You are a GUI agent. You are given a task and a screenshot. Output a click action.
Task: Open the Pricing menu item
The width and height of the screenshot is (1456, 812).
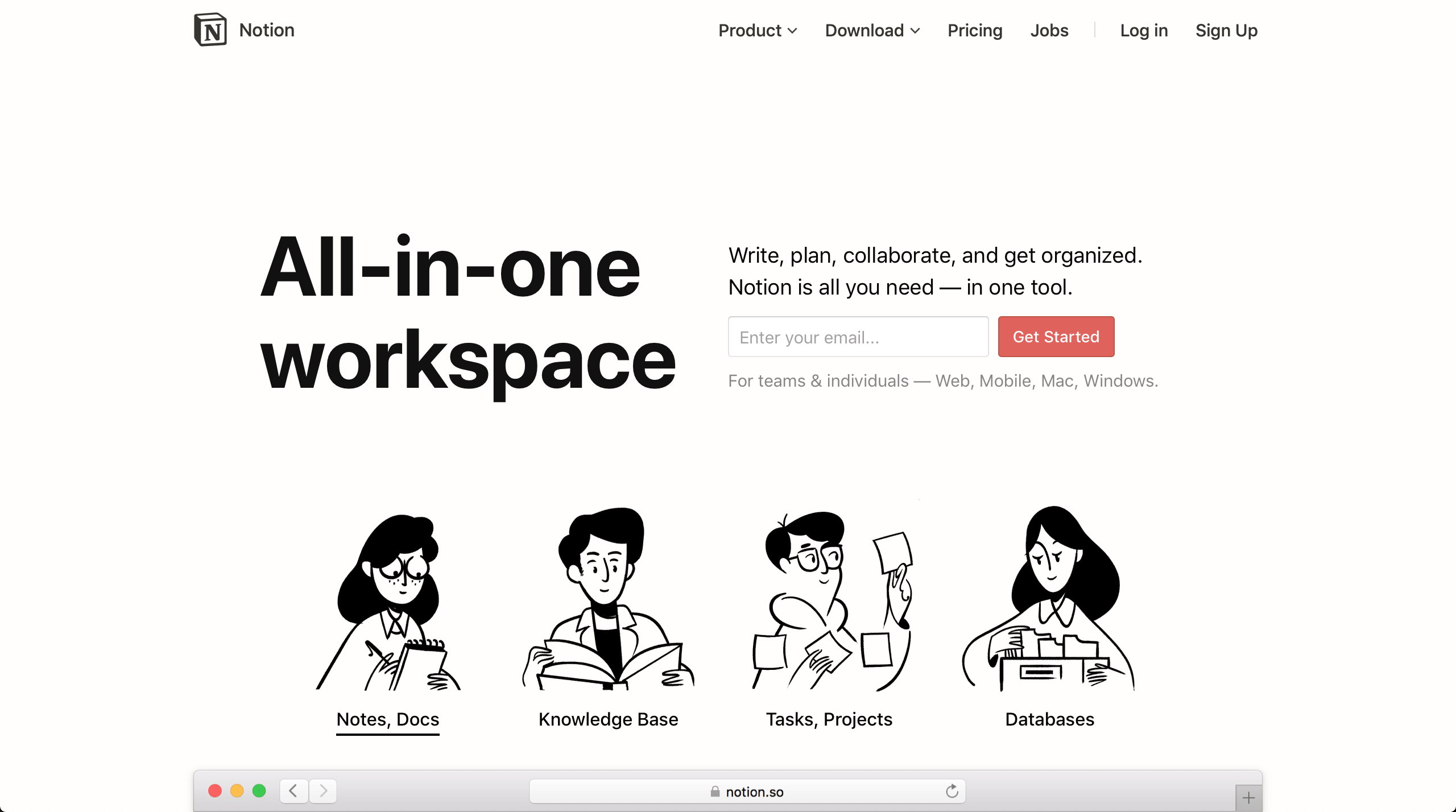975,30
